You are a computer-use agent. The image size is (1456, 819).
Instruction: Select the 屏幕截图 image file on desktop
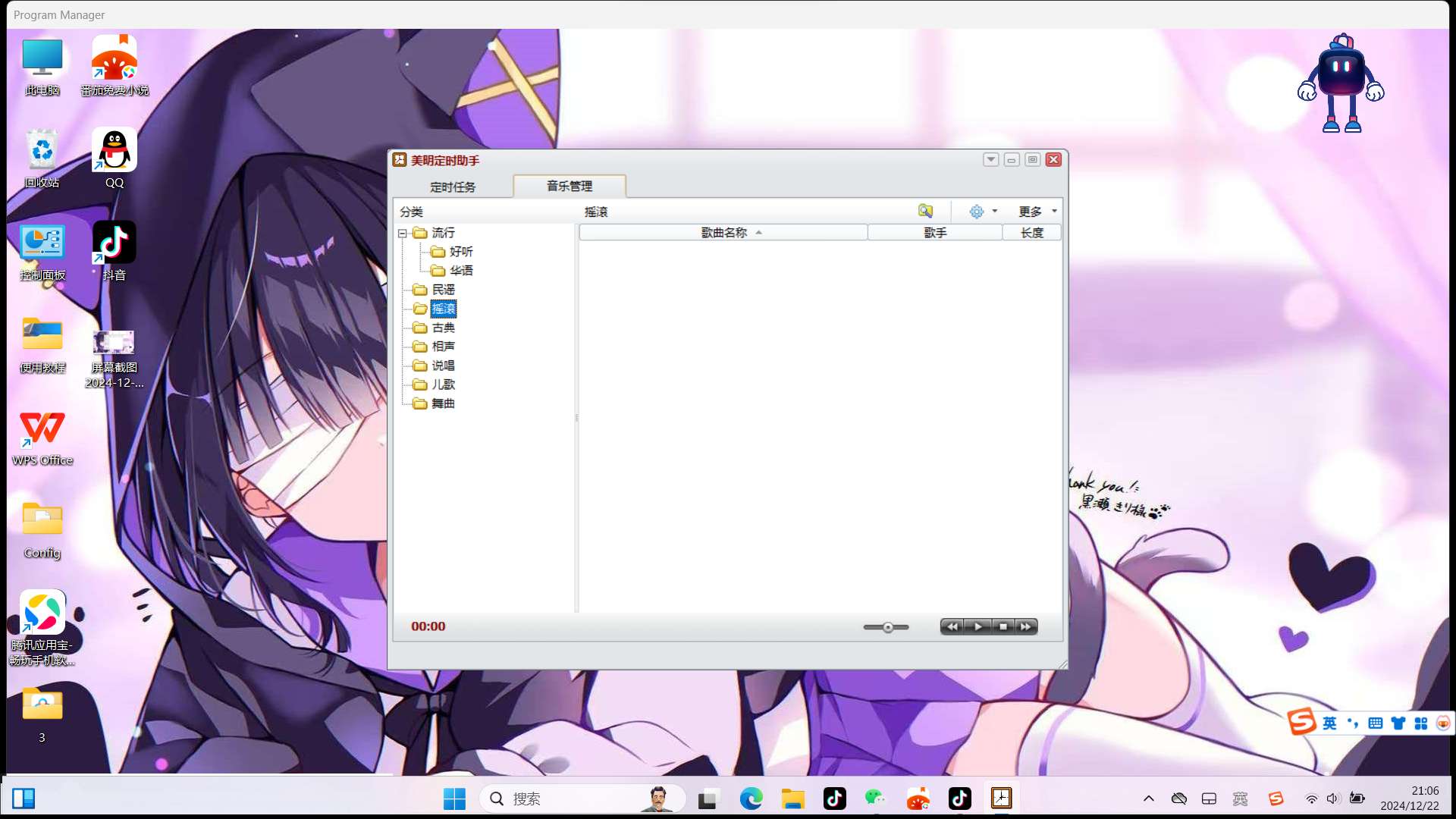[x=115, y=358]
